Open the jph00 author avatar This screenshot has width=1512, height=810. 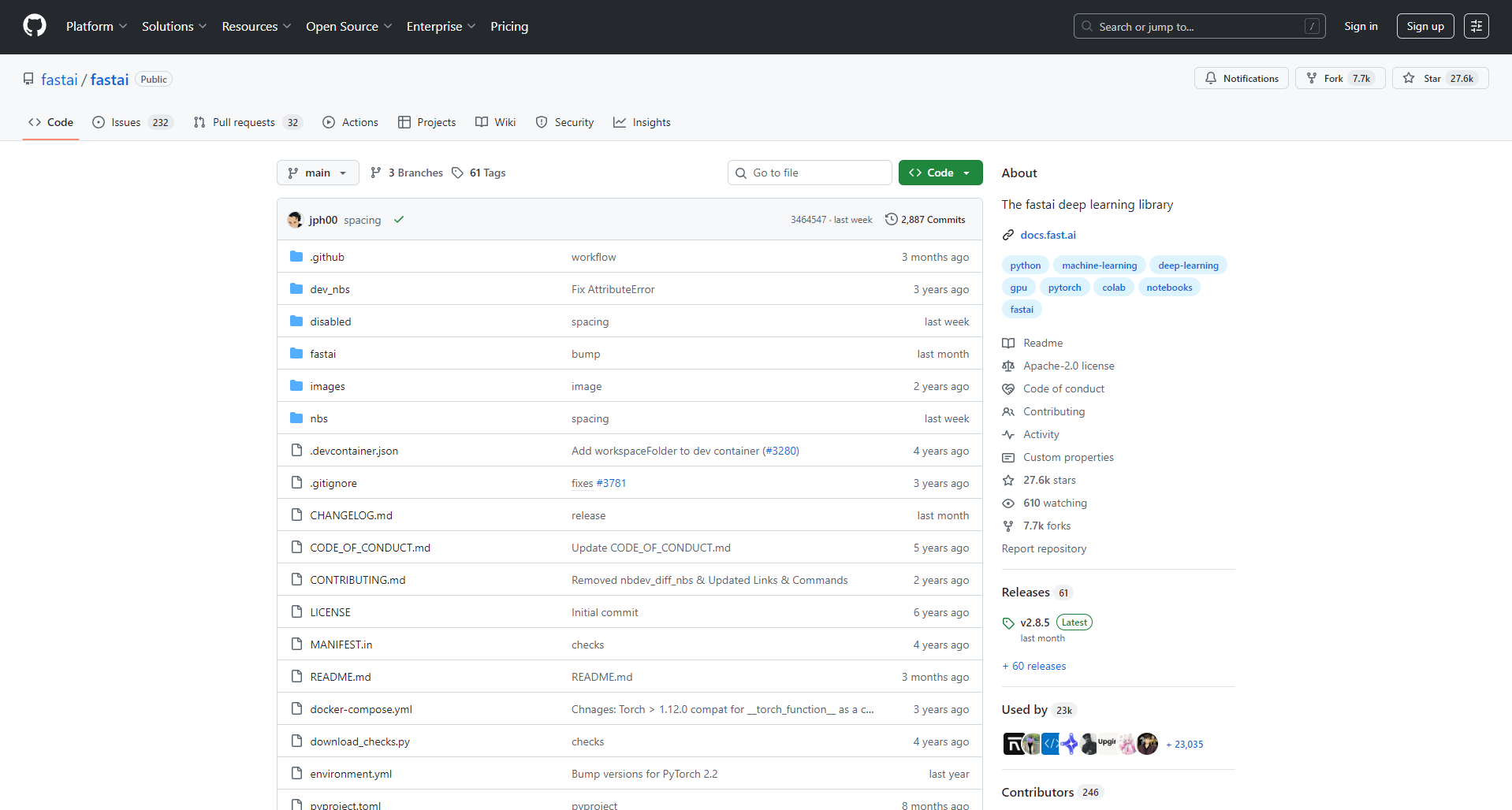pos(296,220)
